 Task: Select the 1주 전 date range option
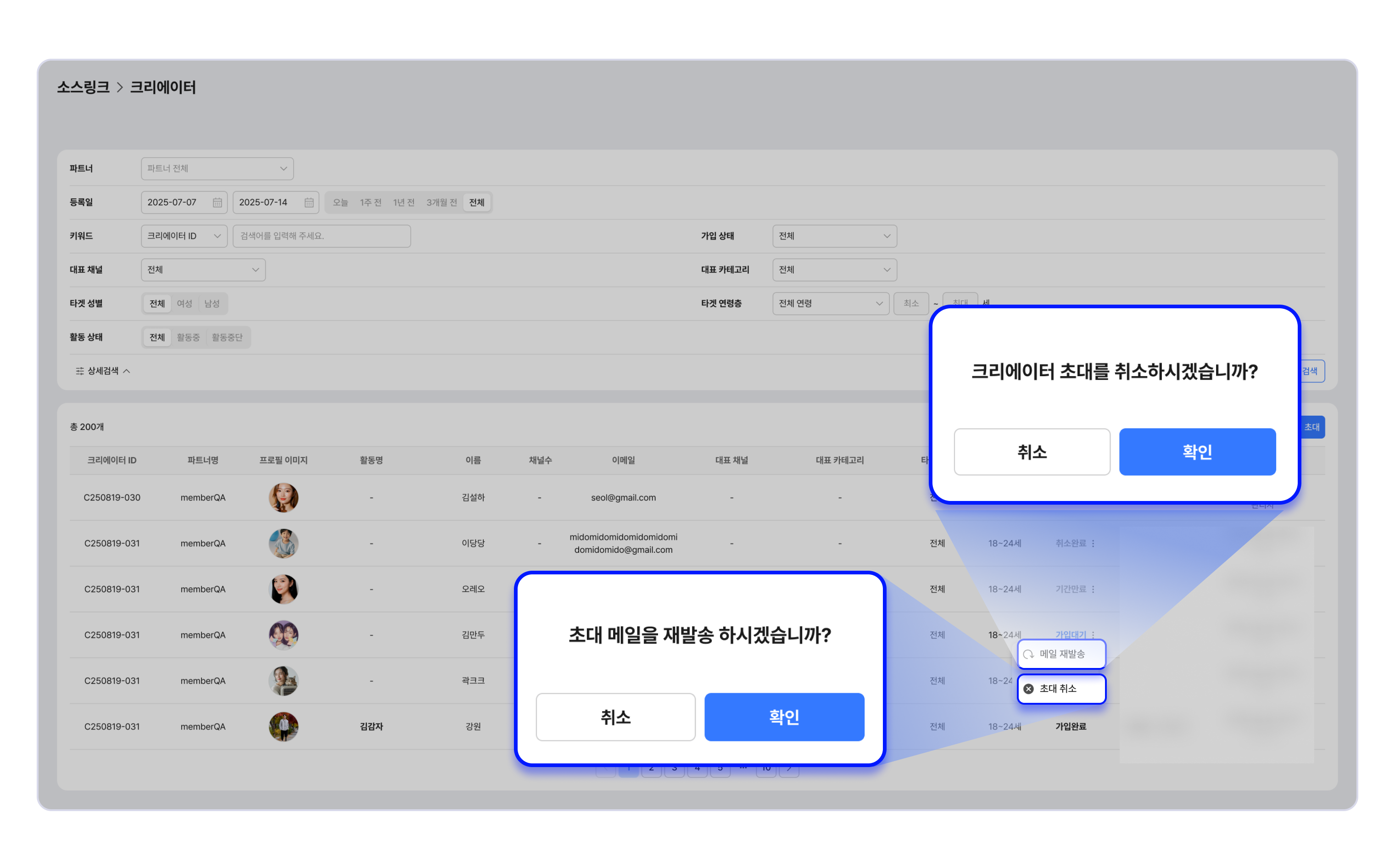click(x=371, y=203)
